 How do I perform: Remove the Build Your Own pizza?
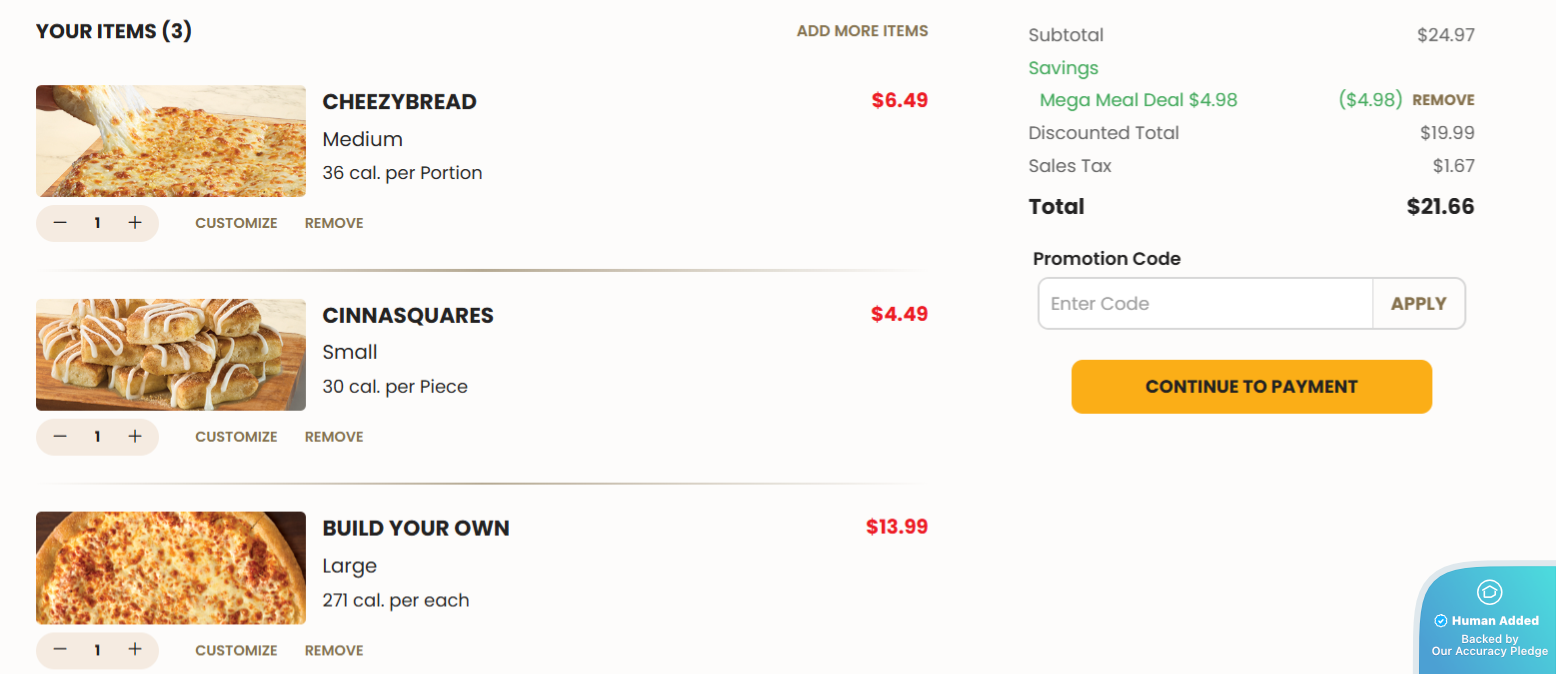[x=333, y=650]
